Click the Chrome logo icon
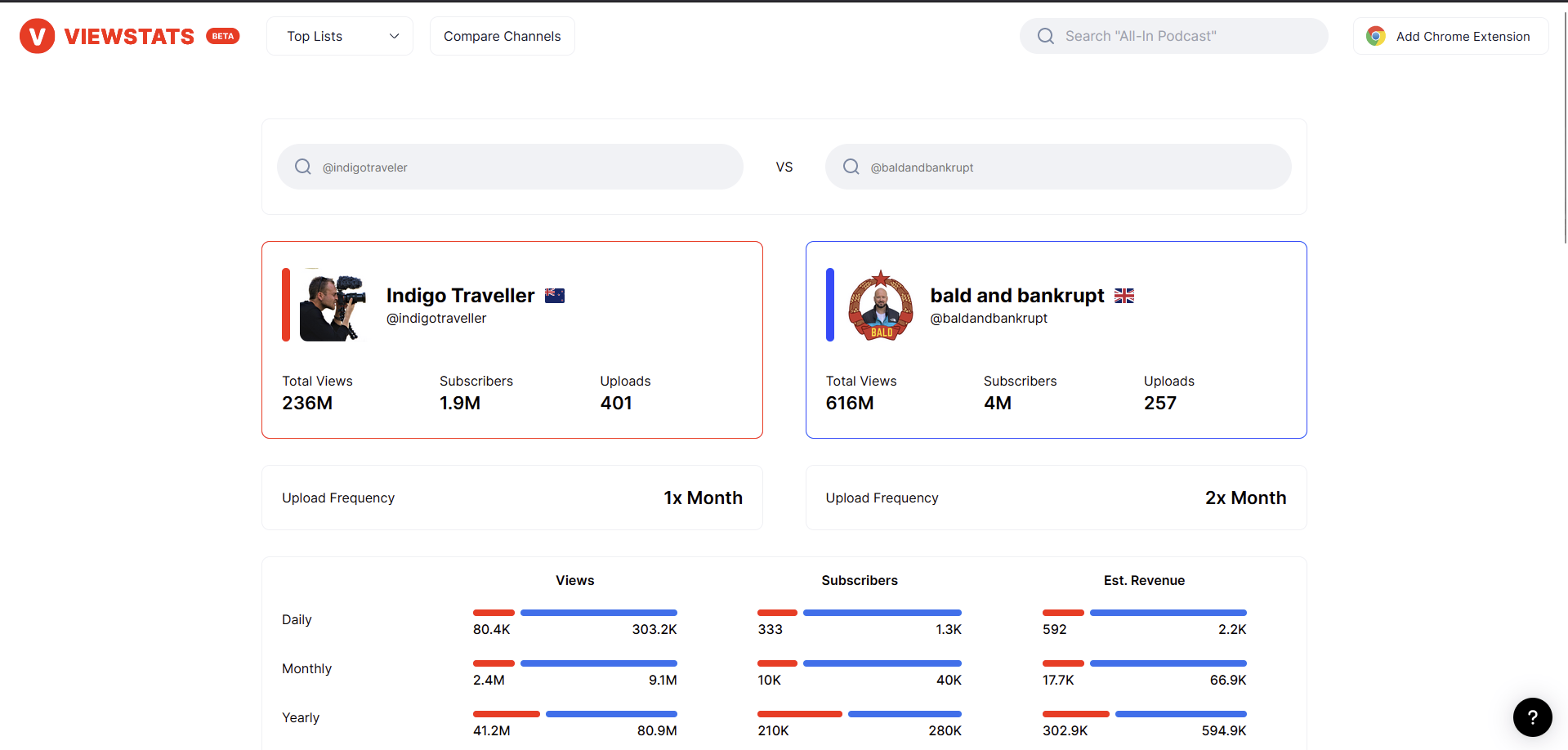The image size is (1568, 750). pyautogui.click(x=1376, y=36)
